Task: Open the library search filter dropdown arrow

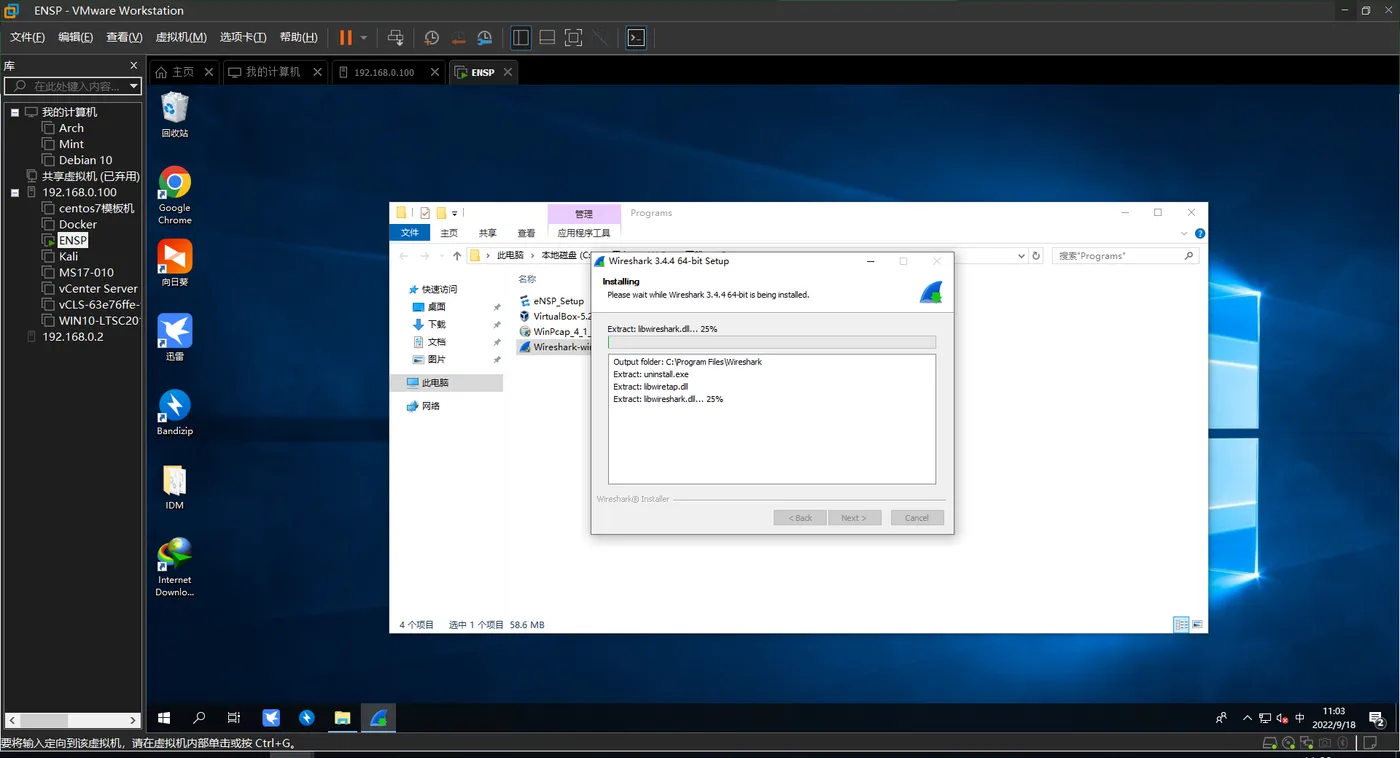Action: (x=133, y=87)
